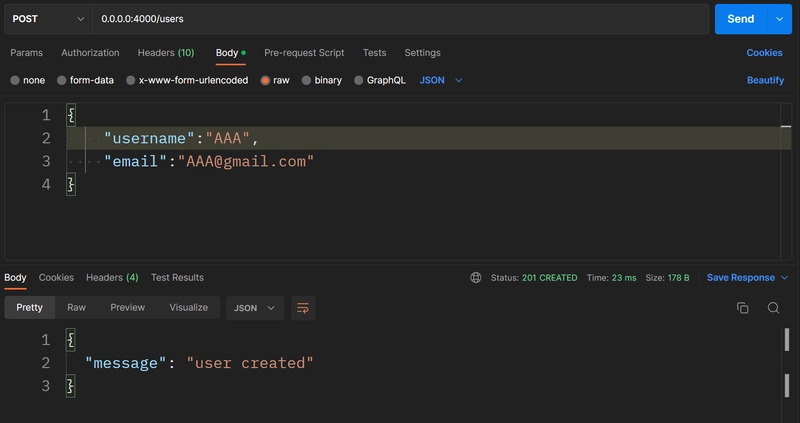Select the GraphQL body radio

point(359,80)
